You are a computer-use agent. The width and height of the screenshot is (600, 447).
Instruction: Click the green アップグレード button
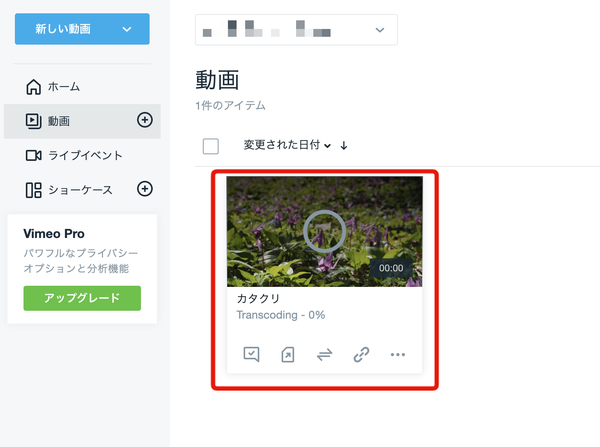tap(82, 298)
